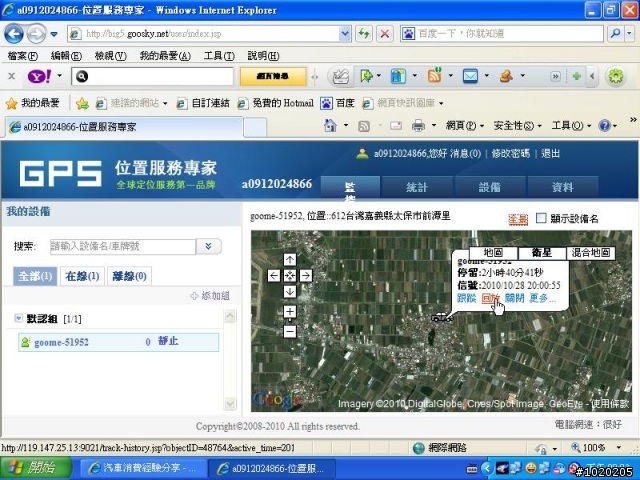
Task: Click the 跟蹤 link in the map popup
Action: (467, 298)
